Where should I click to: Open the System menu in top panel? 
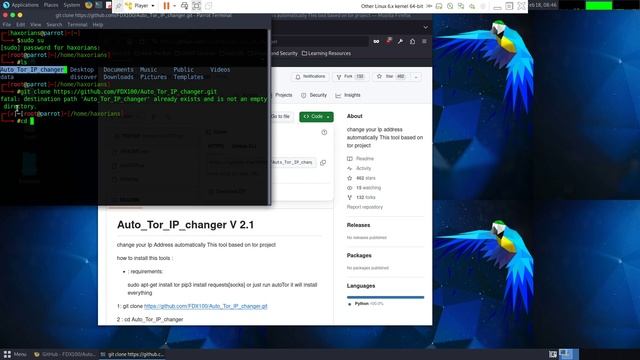(x=72, y=5)
